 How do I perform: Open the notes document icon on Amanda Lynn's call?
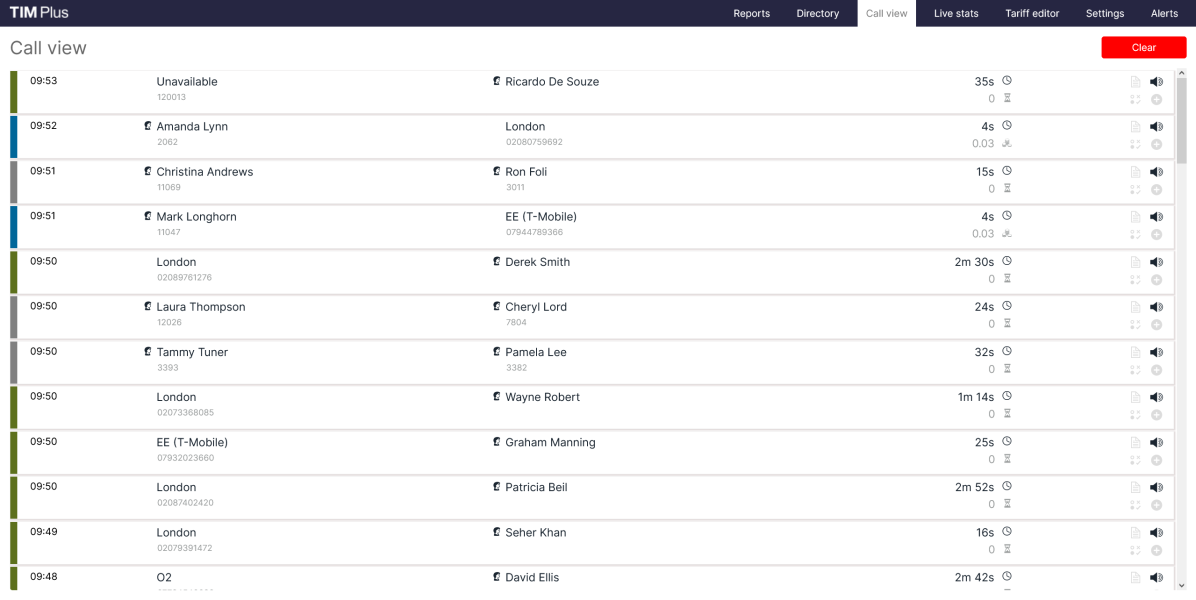[x=1135, y=127]
